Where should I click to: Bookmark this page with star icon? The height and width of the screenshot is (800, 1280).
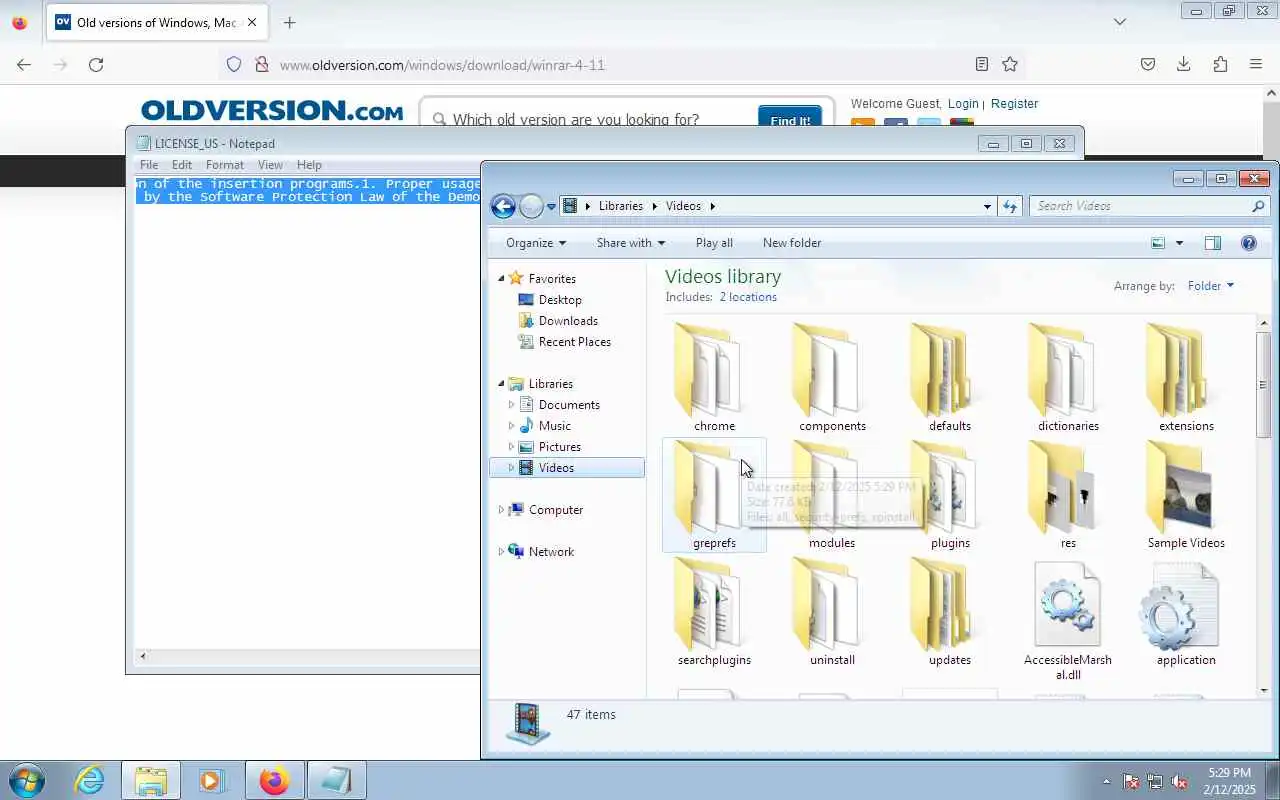click(x=1010, y=64)
